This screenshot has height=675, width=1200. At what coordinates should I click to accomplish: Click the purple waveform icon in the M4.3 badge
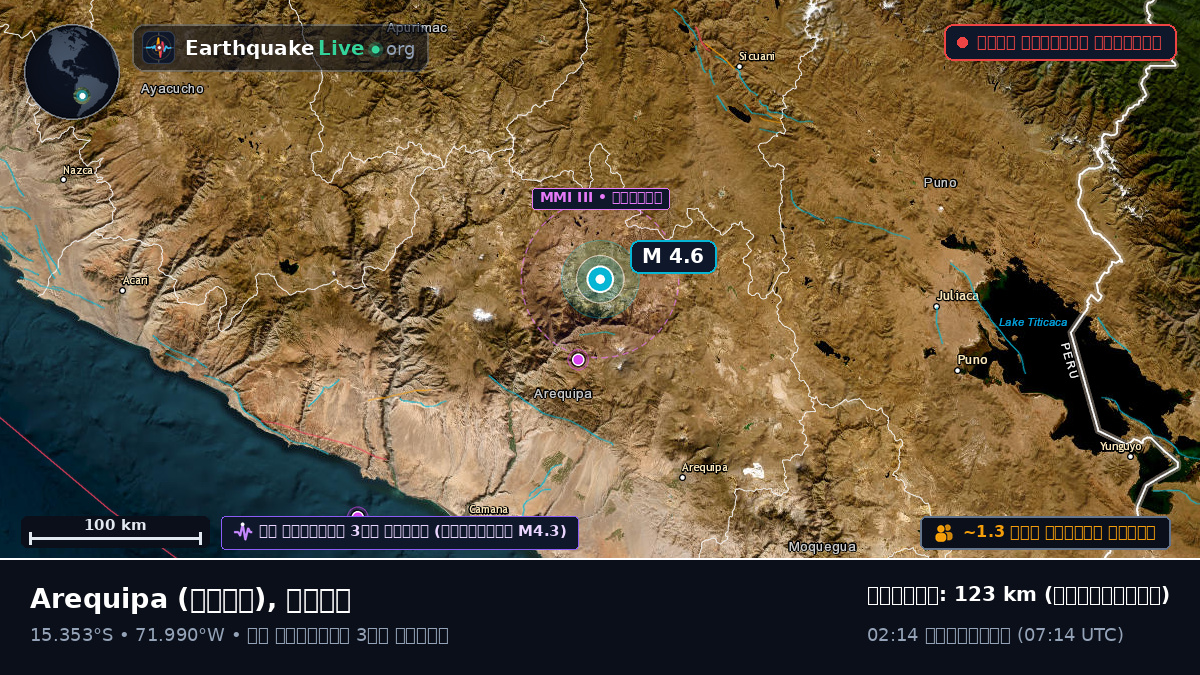243,532
